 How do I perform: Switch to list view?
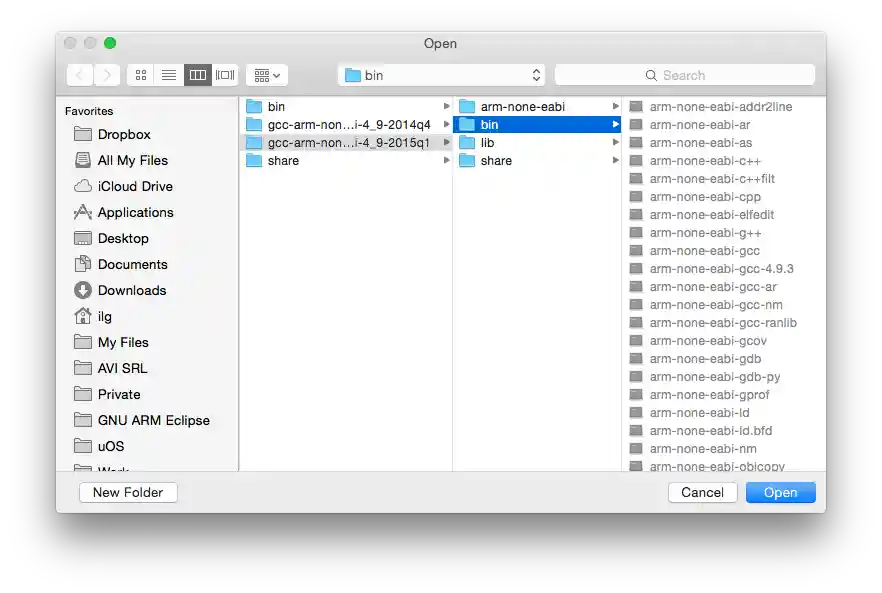[168, 74]
